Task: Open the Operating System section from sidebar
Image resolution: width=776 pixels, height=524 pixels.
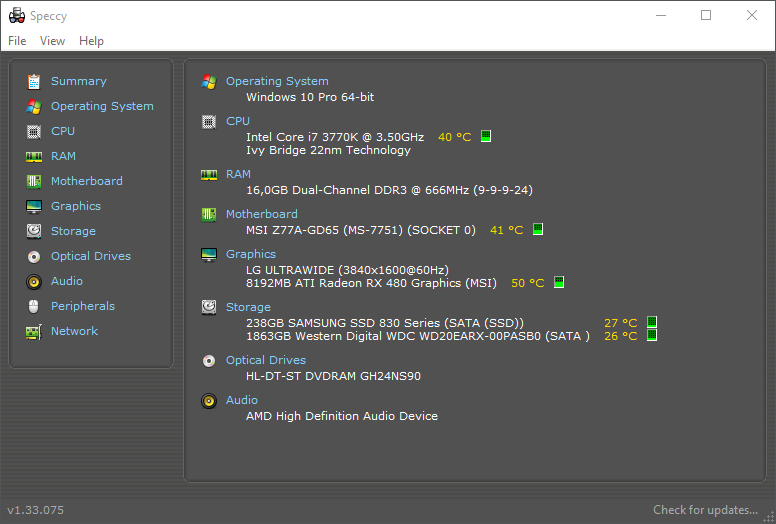Action: (x=102, y=106)
